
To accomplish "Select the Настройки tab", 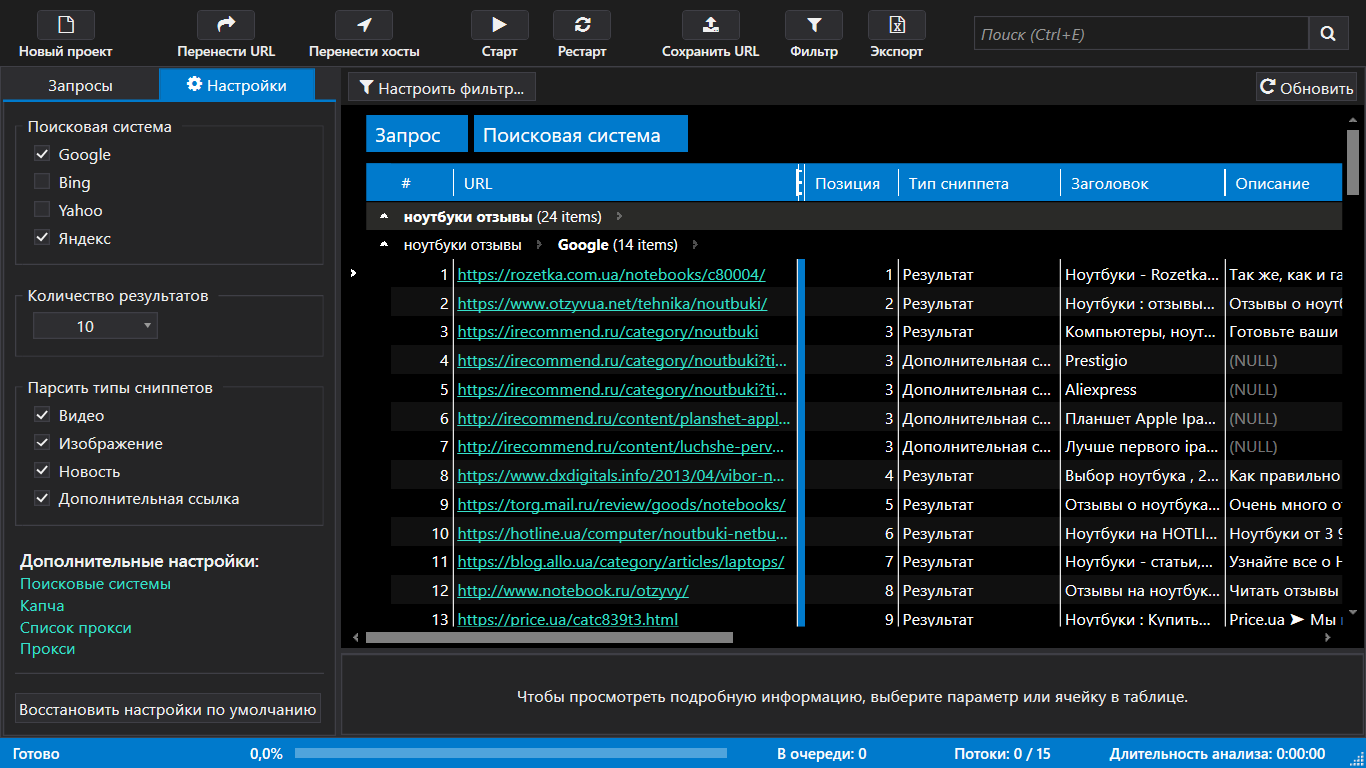I will pos(237,85).
